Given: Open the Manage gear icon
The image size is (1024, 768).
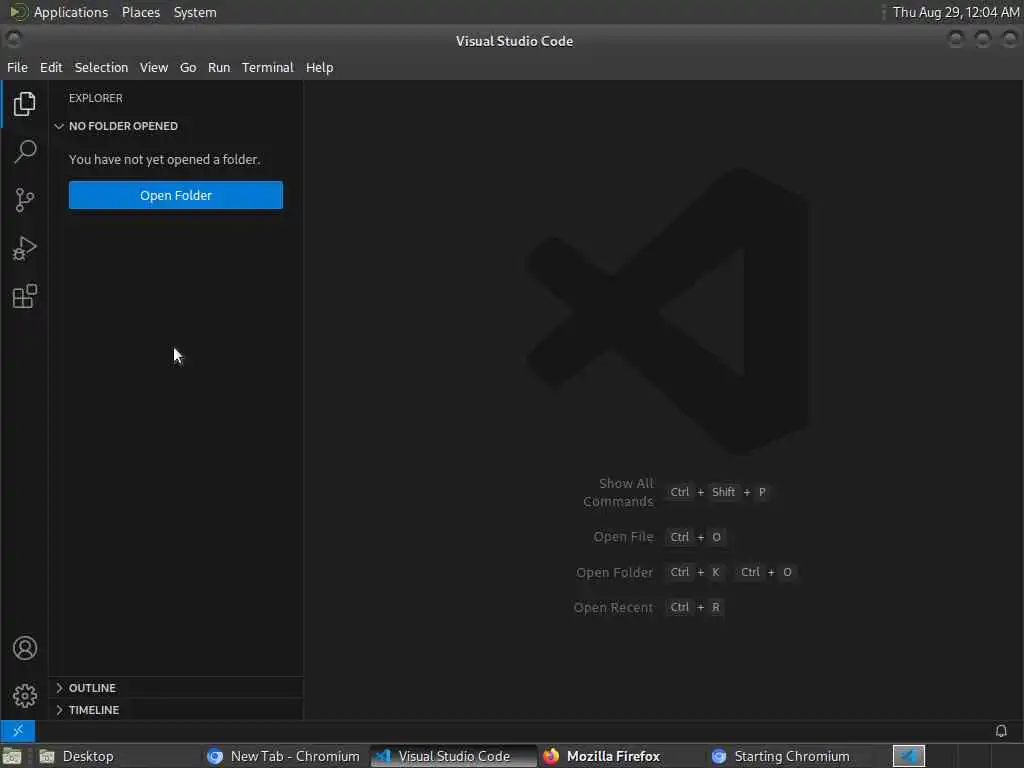Looking at the screenshot, I should click(25, 696).
